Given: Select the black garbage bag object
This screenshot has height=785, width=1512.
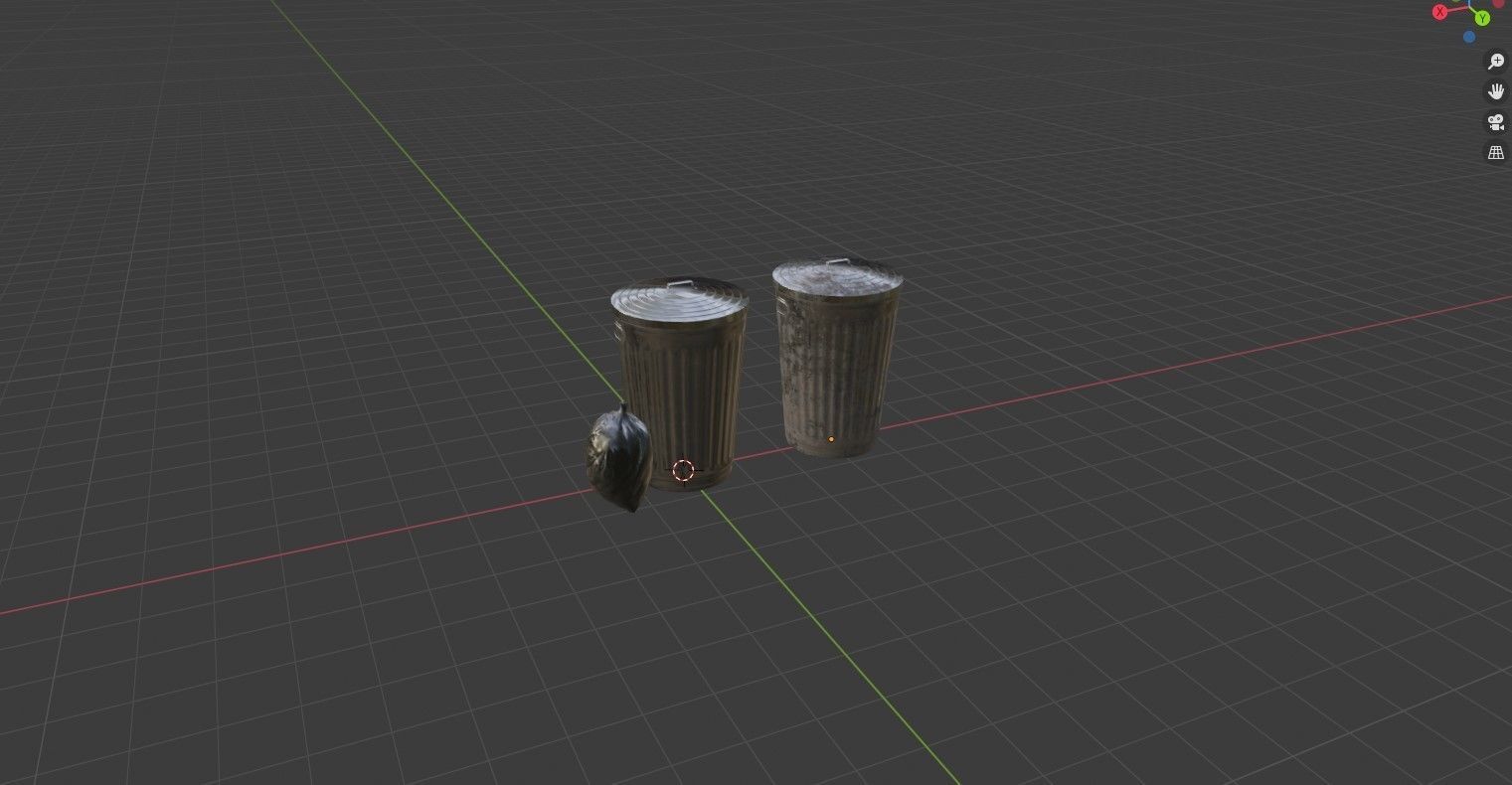Looking at the screenshot, I should point(618,459).
